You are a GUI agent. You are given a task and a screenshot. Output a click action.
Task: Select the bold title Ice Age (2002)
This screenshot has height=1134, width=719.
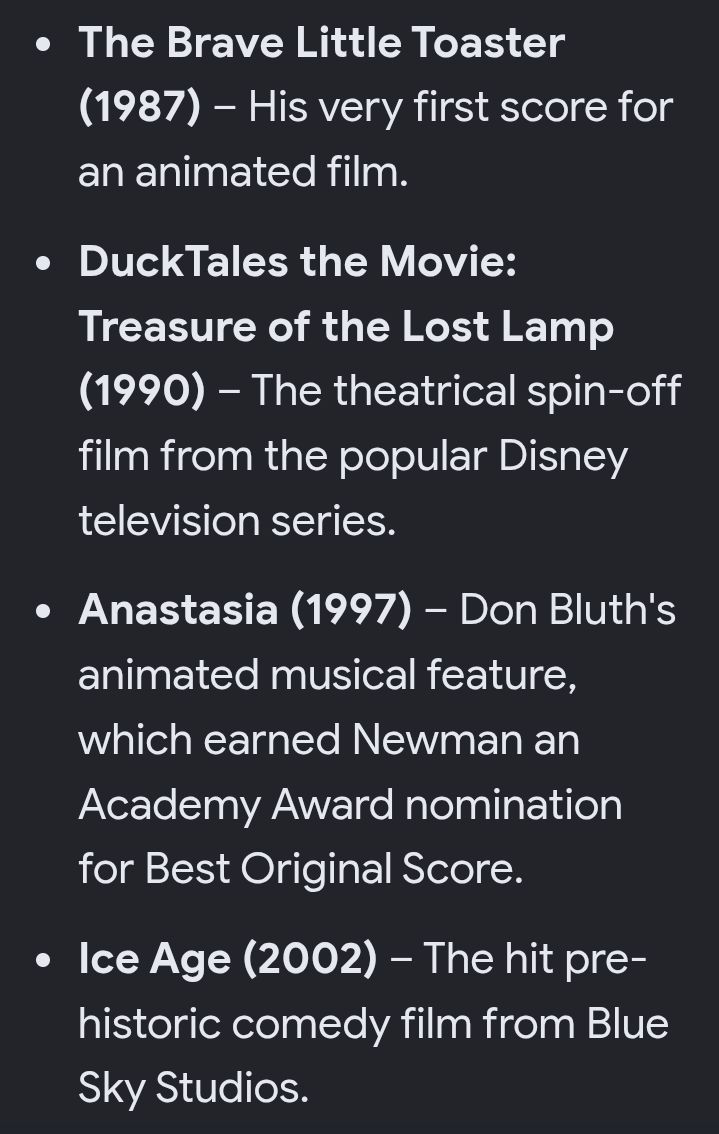(x=228, y=958)
